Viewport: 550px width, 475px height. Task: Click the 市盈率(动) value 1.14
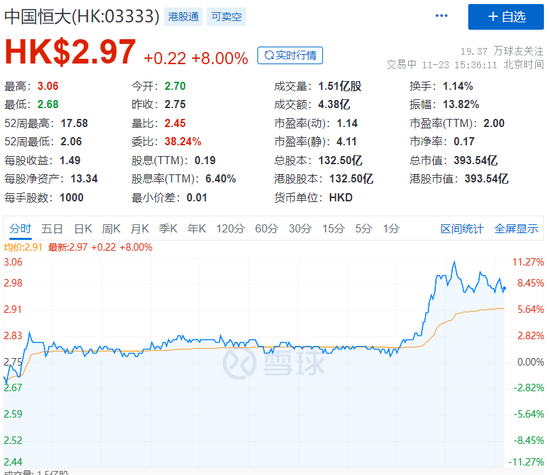pyautogui.click(x=347, y=123)
